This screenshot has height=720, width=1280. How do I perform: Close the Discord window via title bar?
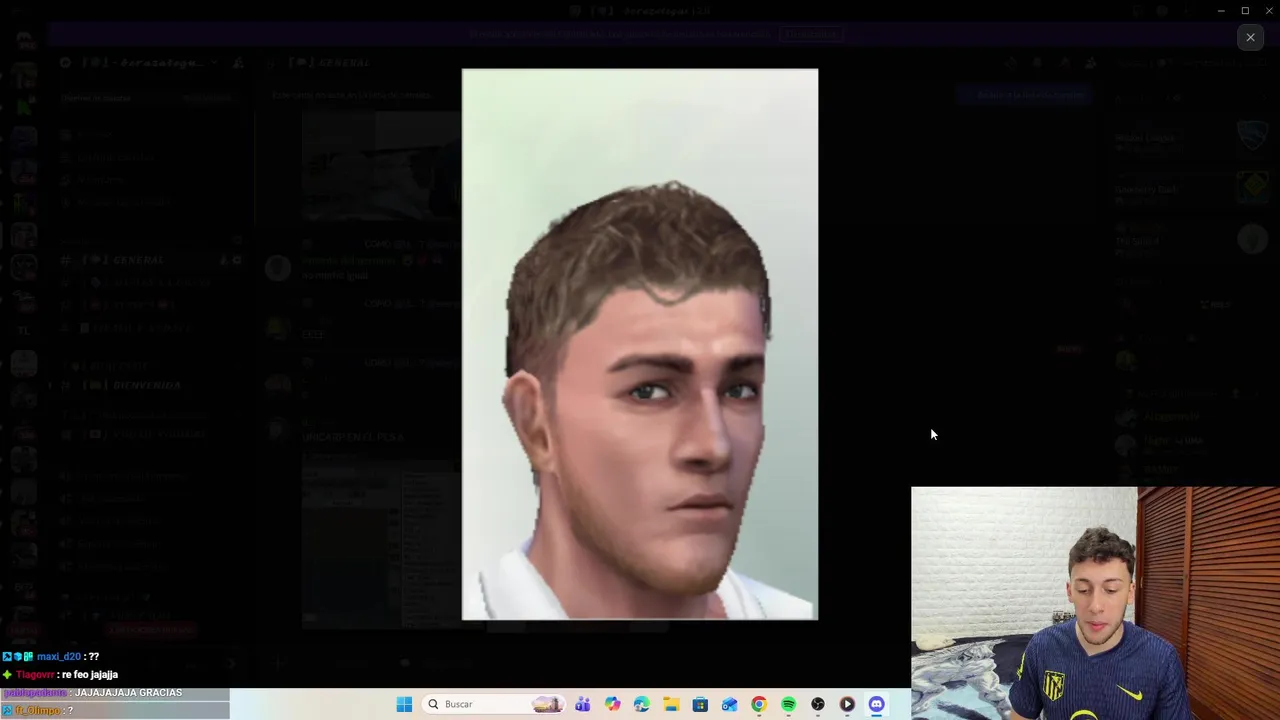click(x=1268, y=10)
